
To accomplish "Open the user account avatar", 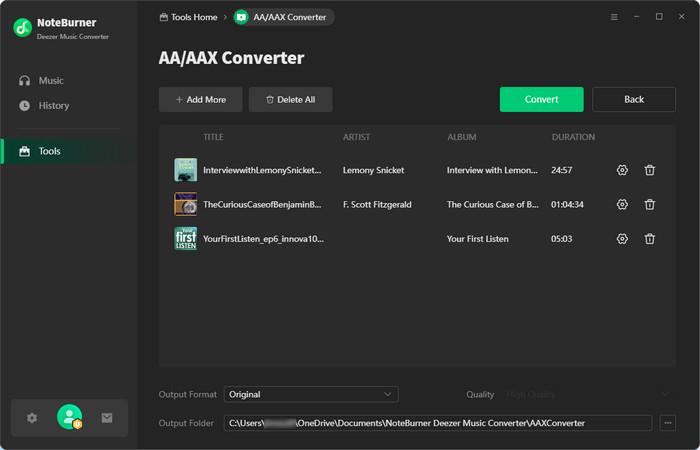I will coord(69,417).
